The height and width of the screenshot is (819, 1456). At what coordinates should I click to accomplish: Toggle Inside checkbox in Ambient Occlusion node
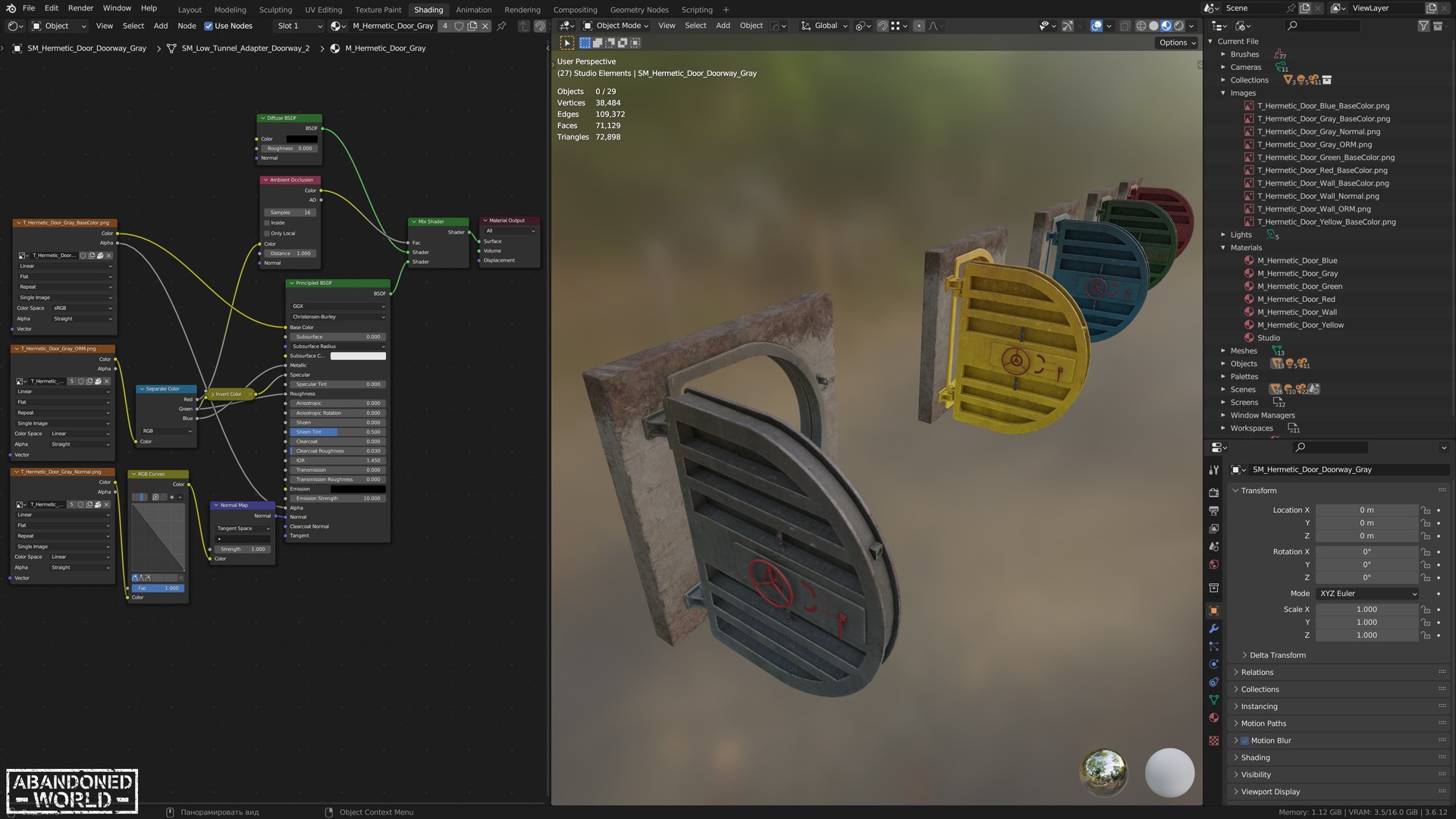tap(267, 223)
